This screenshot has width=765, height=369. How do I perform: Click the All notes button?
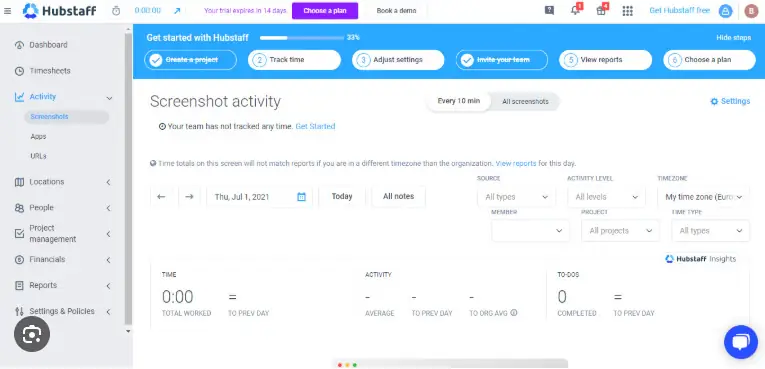coord(398,197)
